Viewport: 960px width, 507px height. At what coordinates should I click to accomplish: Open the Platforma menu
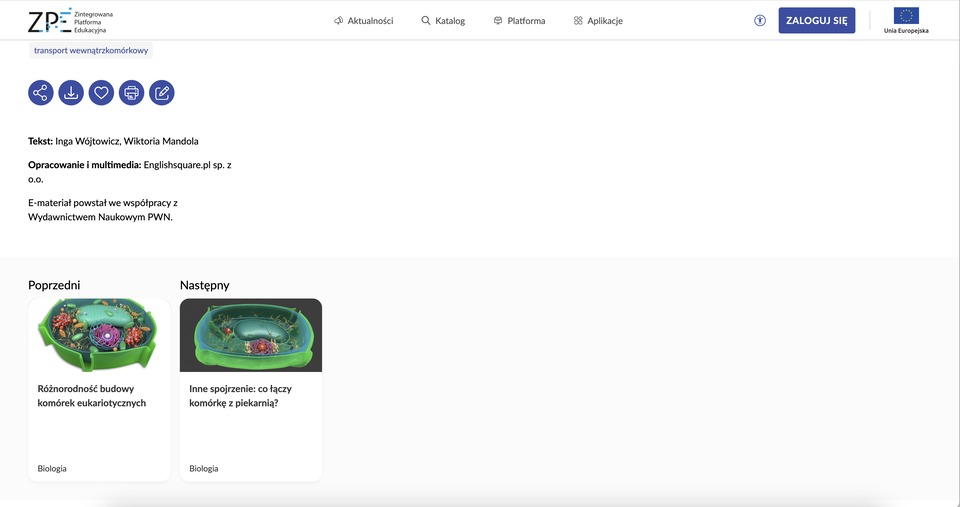519,21
